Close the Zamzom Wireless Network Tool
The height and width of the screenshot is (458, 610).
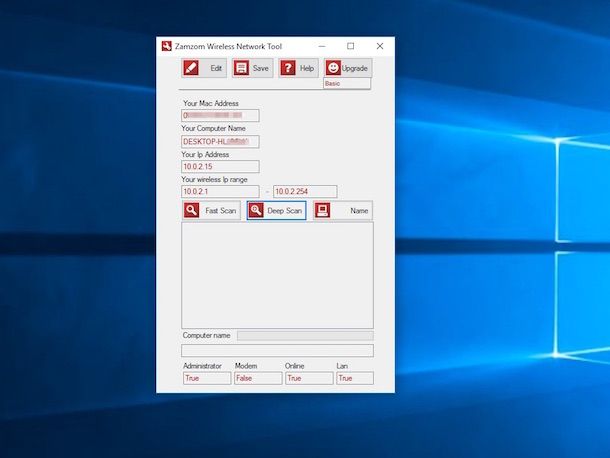pos(380,46)
